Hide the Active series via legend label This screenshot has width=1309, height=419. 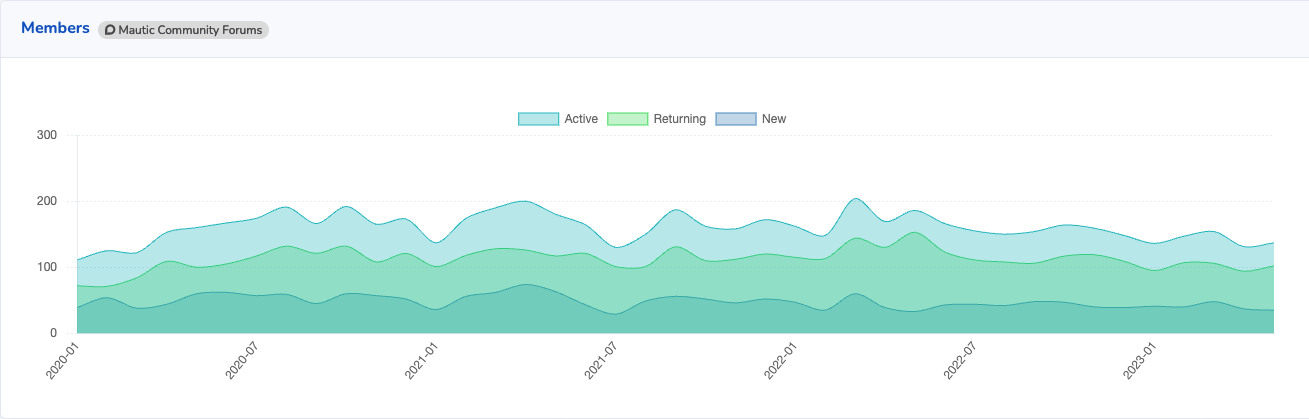[581, 119]
